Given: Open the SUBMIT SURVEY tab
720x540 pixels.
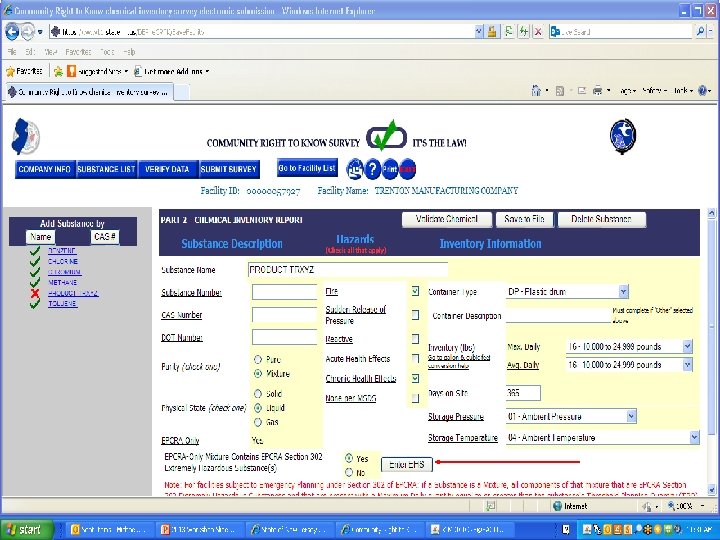Looking at the screenshot, I should pos(229,169).
